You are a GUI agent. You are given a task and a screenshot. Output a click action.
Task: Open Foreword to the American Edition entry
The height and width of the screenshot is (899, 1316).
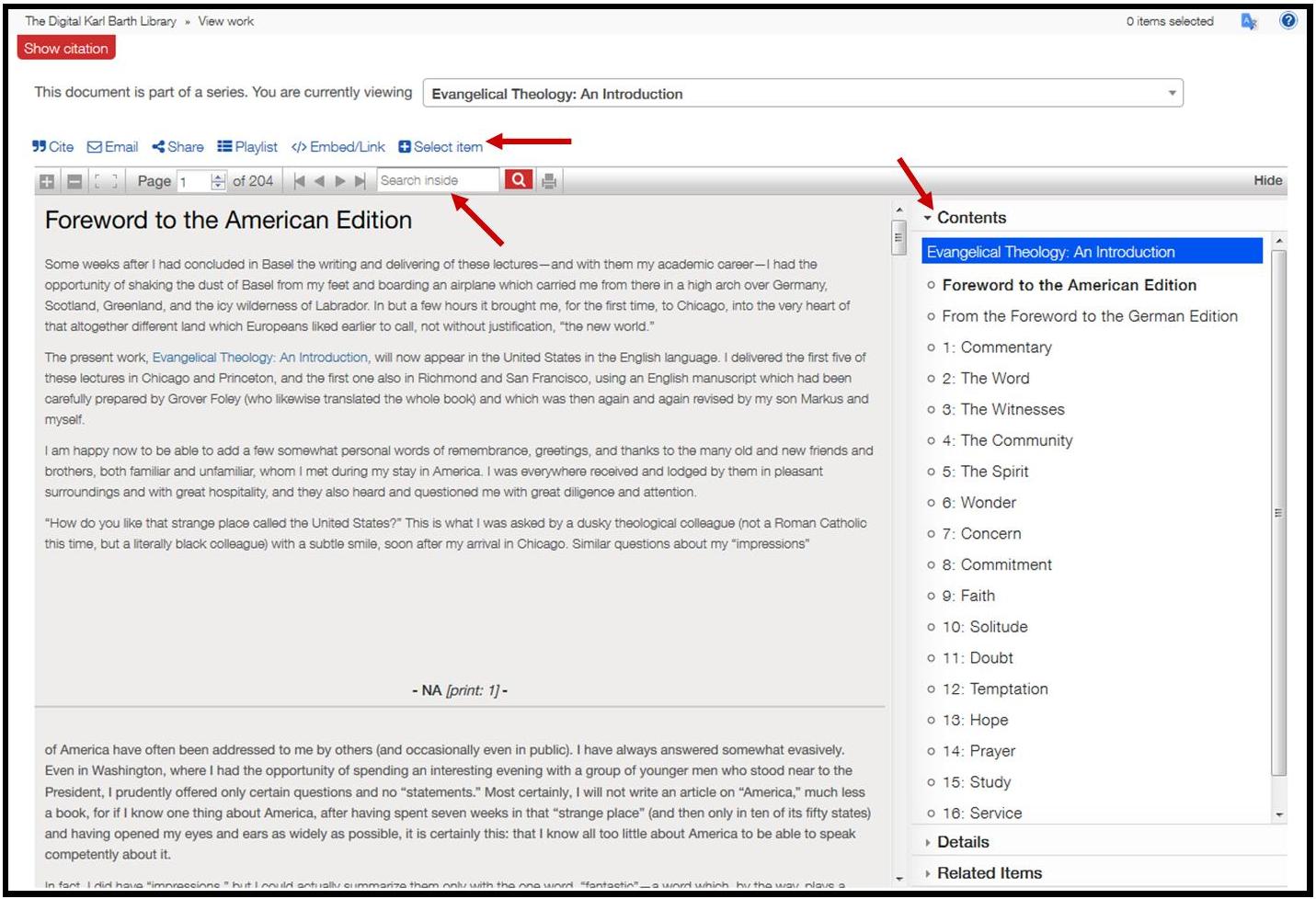tap(1069, 285)
